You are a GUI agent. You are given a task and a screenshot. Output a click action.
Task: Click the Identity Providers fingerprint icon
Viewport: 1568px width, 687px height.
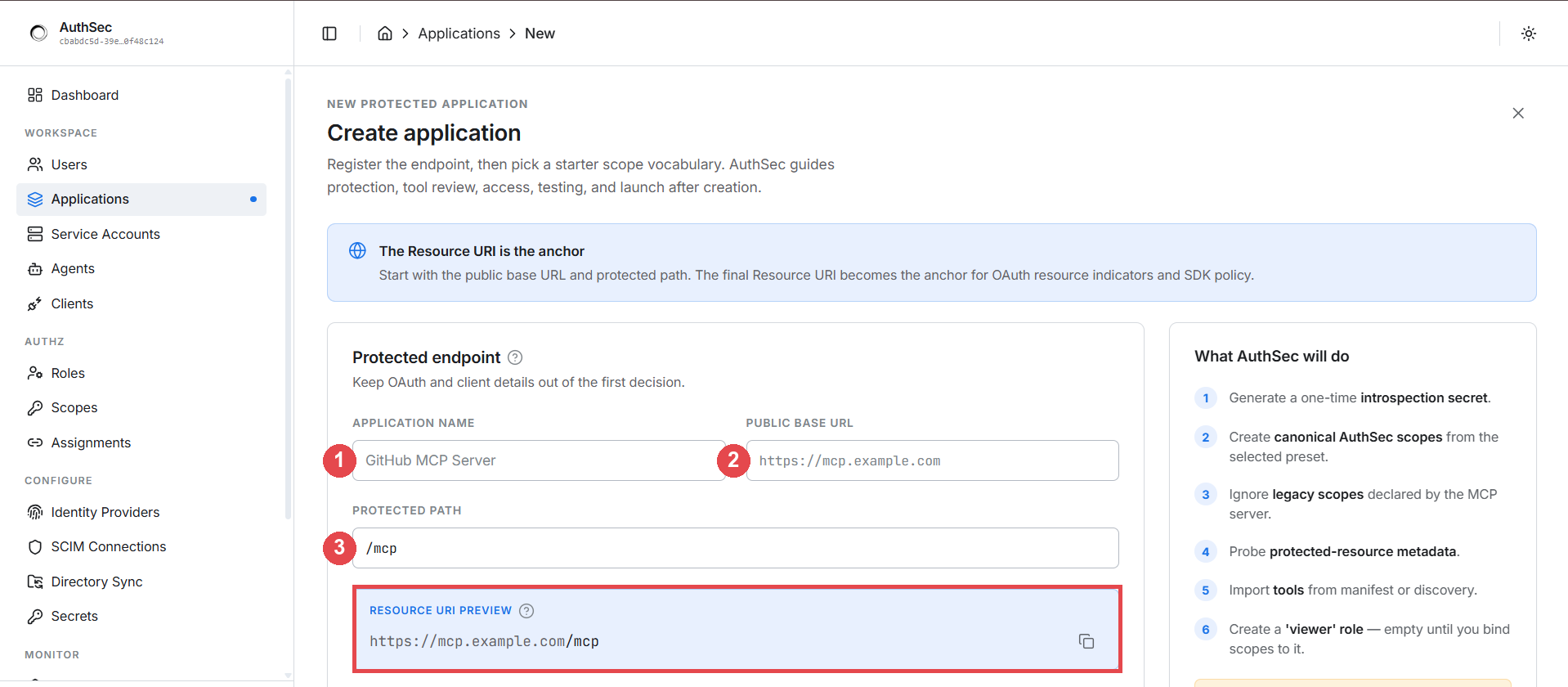pos(35,512)
